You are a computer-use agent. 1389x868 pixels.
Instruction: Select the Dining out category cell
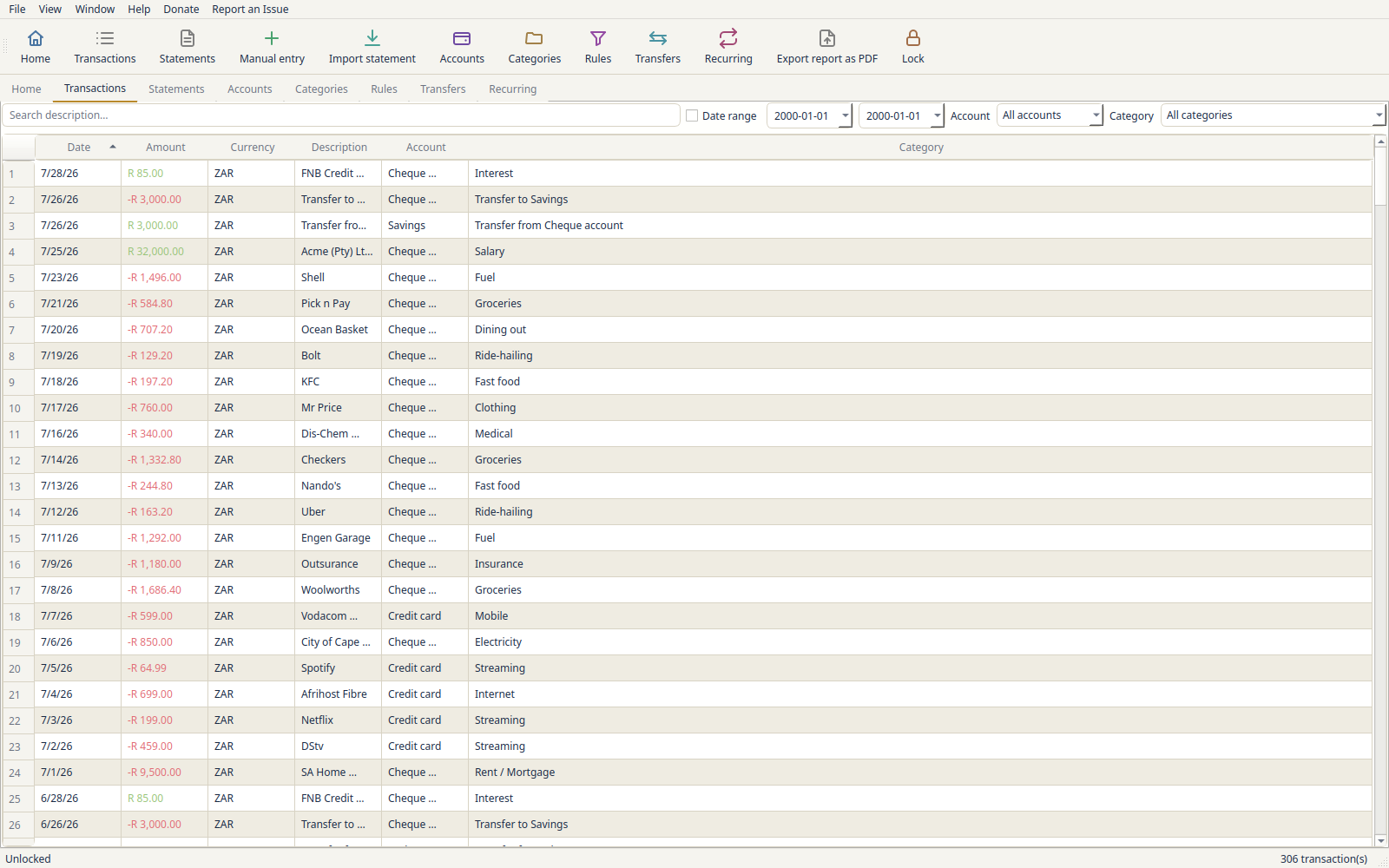coord(921,330)
